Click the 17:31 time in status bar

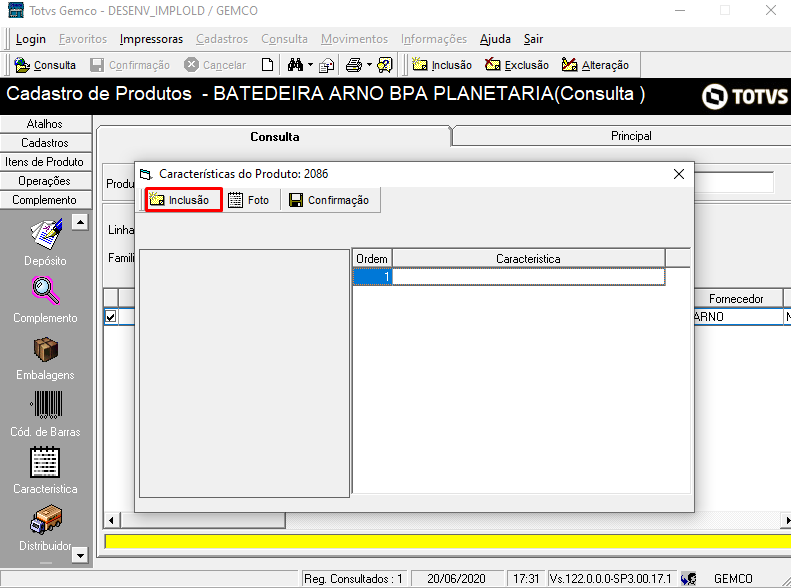(526, 578)
